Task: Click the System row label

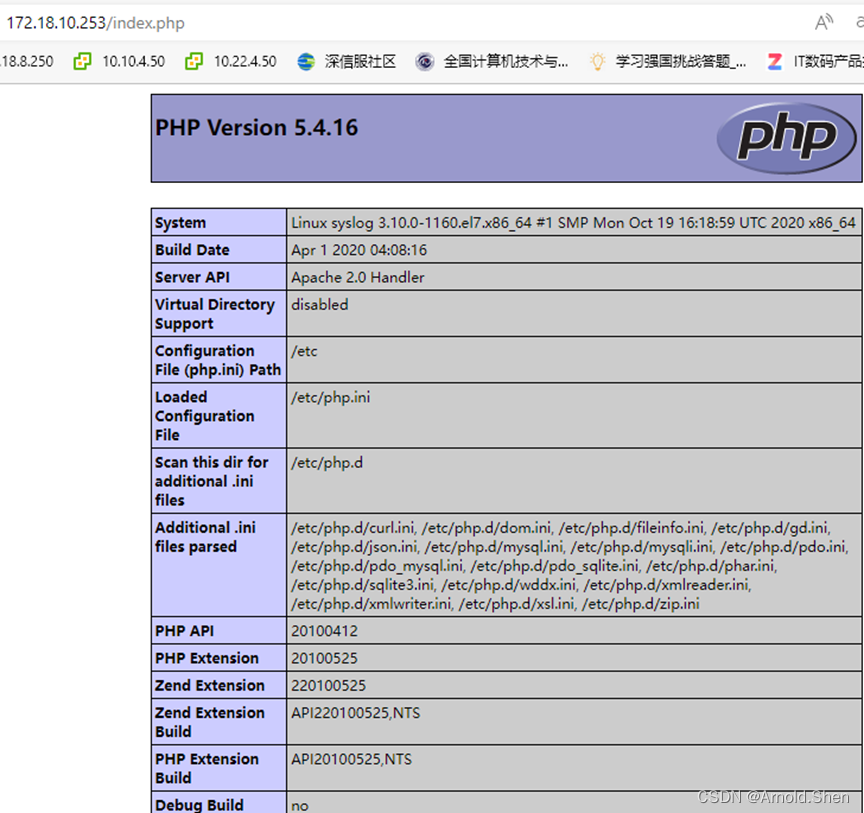Action: click(180, 223)
